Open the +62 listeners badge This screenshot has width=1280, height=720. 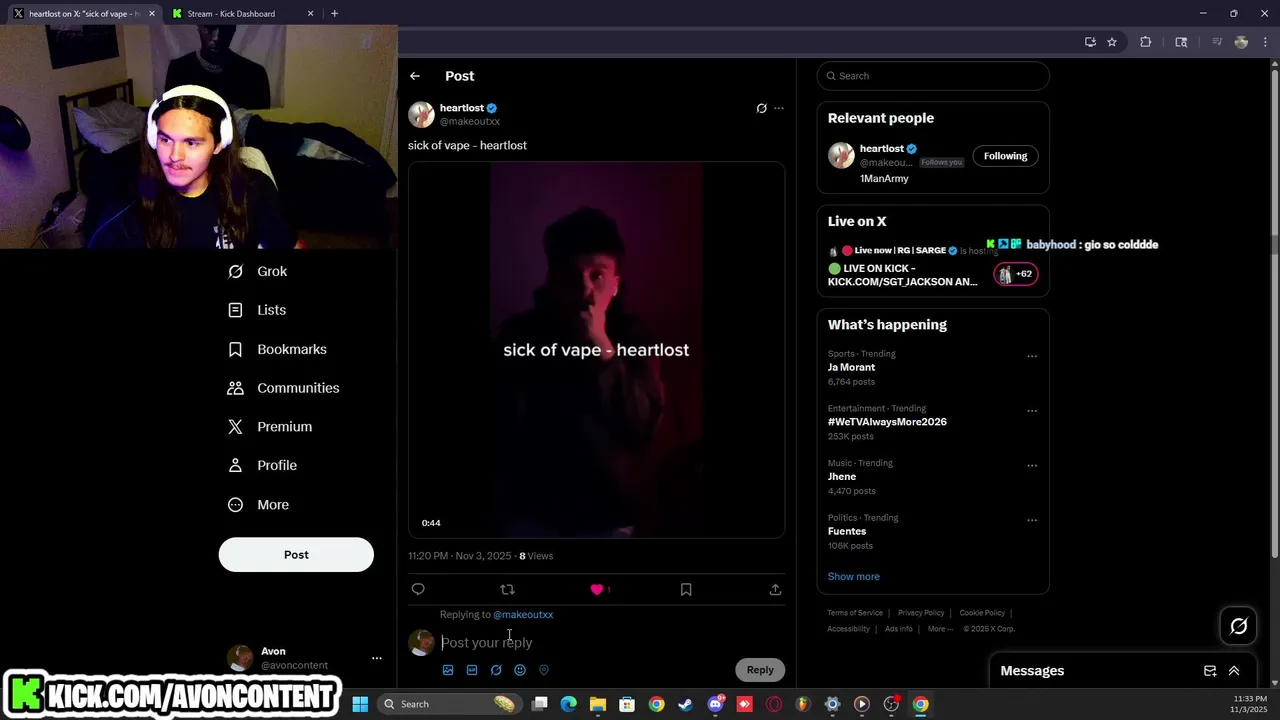[1016, 274]
